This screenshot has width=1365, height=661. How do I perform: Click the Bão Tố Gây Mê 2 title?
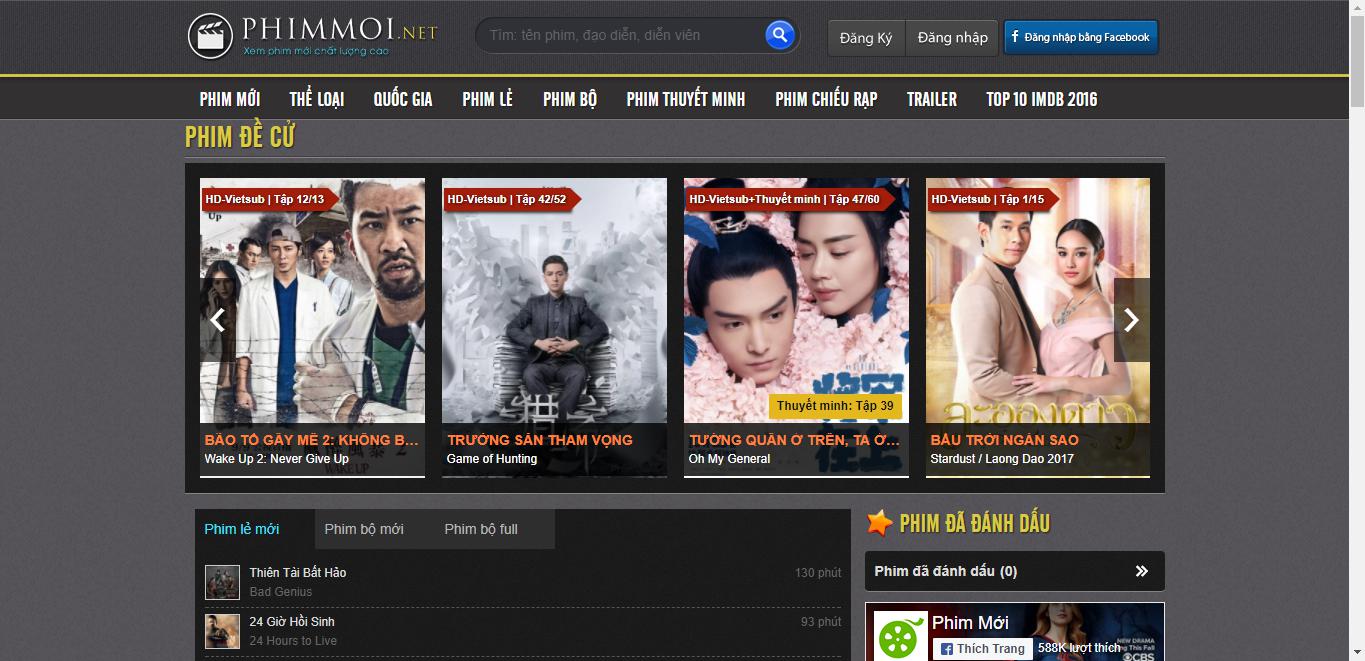(x=311, y=440)
